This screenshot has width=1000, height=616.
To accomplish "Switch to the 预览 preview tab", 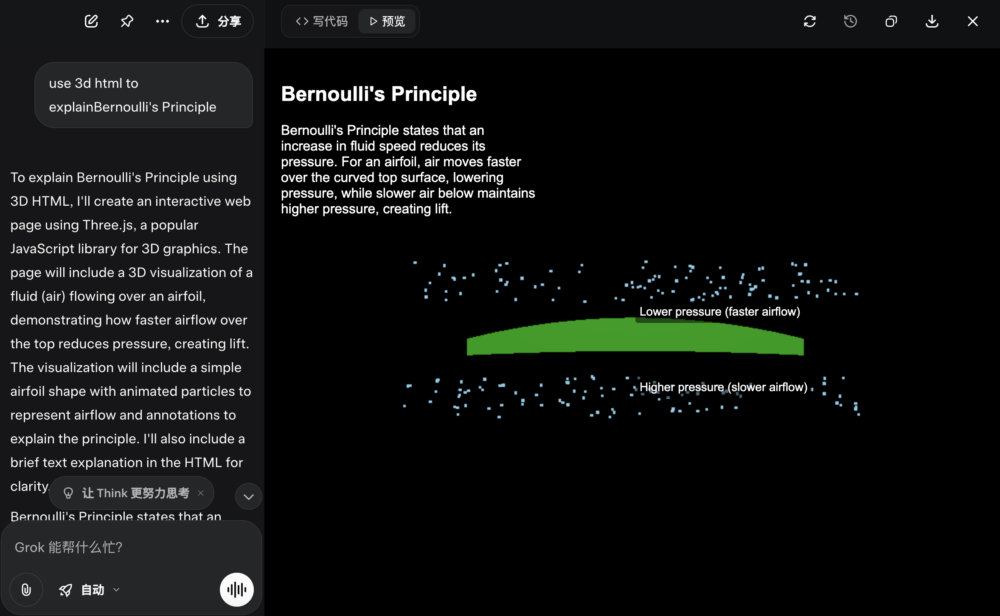I will pos(387,21).
